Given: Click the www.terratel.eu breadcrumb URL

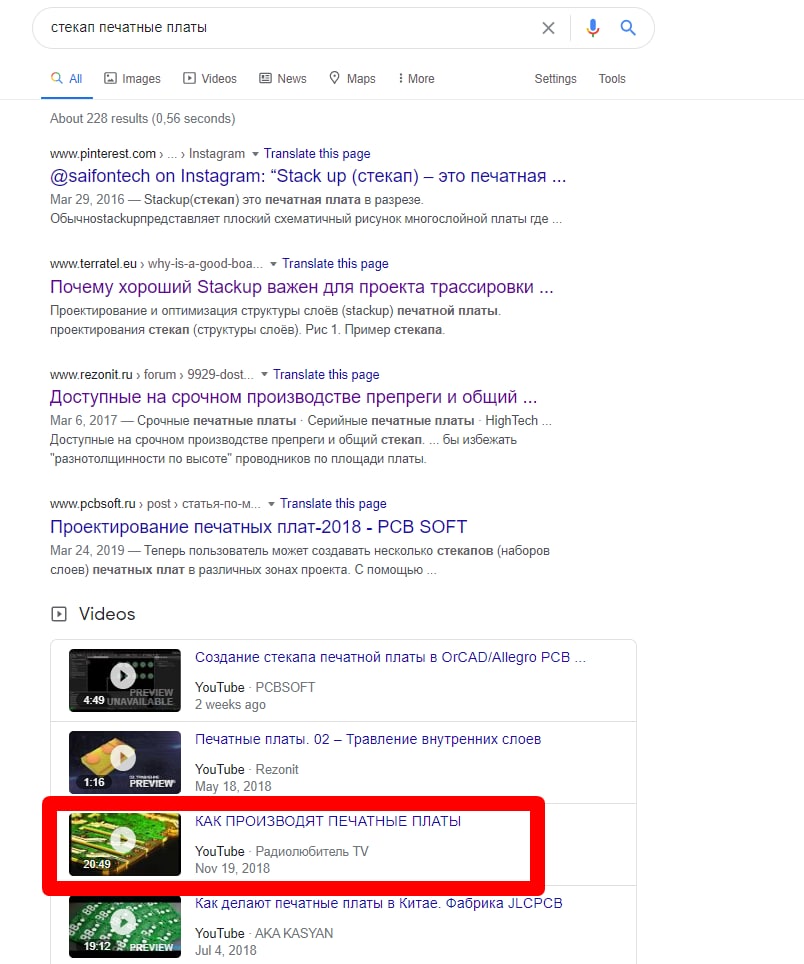Looking at the screenshot, I should [93, 264].
